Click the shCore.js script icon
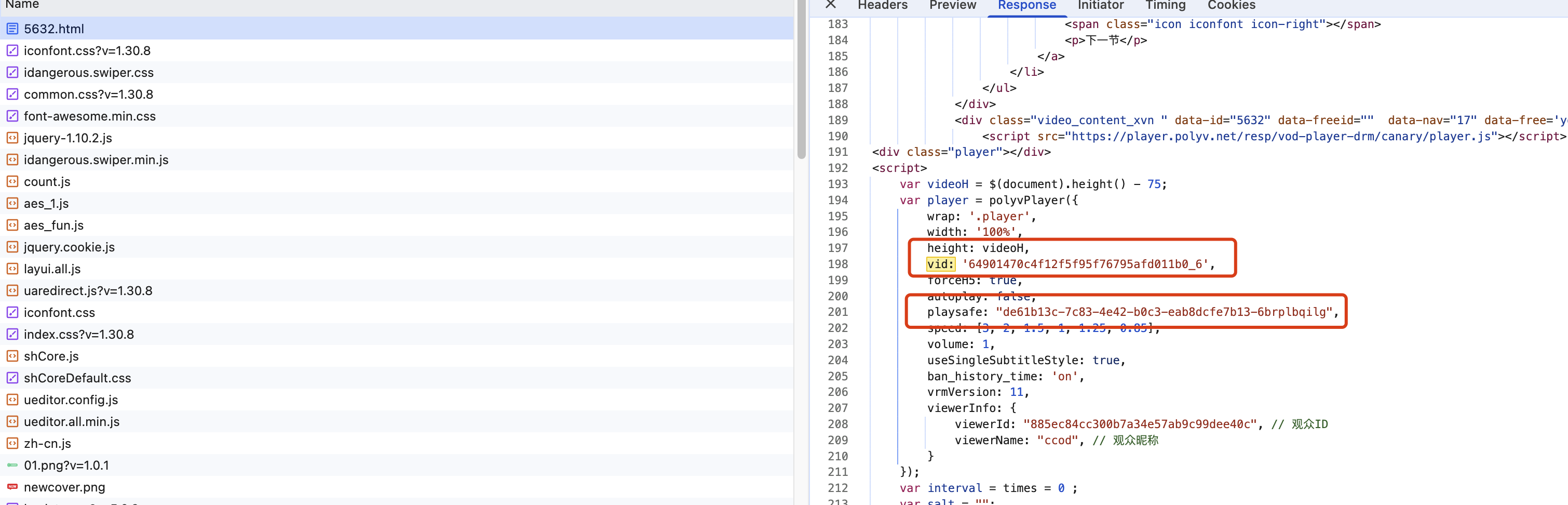 (x=12, y=356)
